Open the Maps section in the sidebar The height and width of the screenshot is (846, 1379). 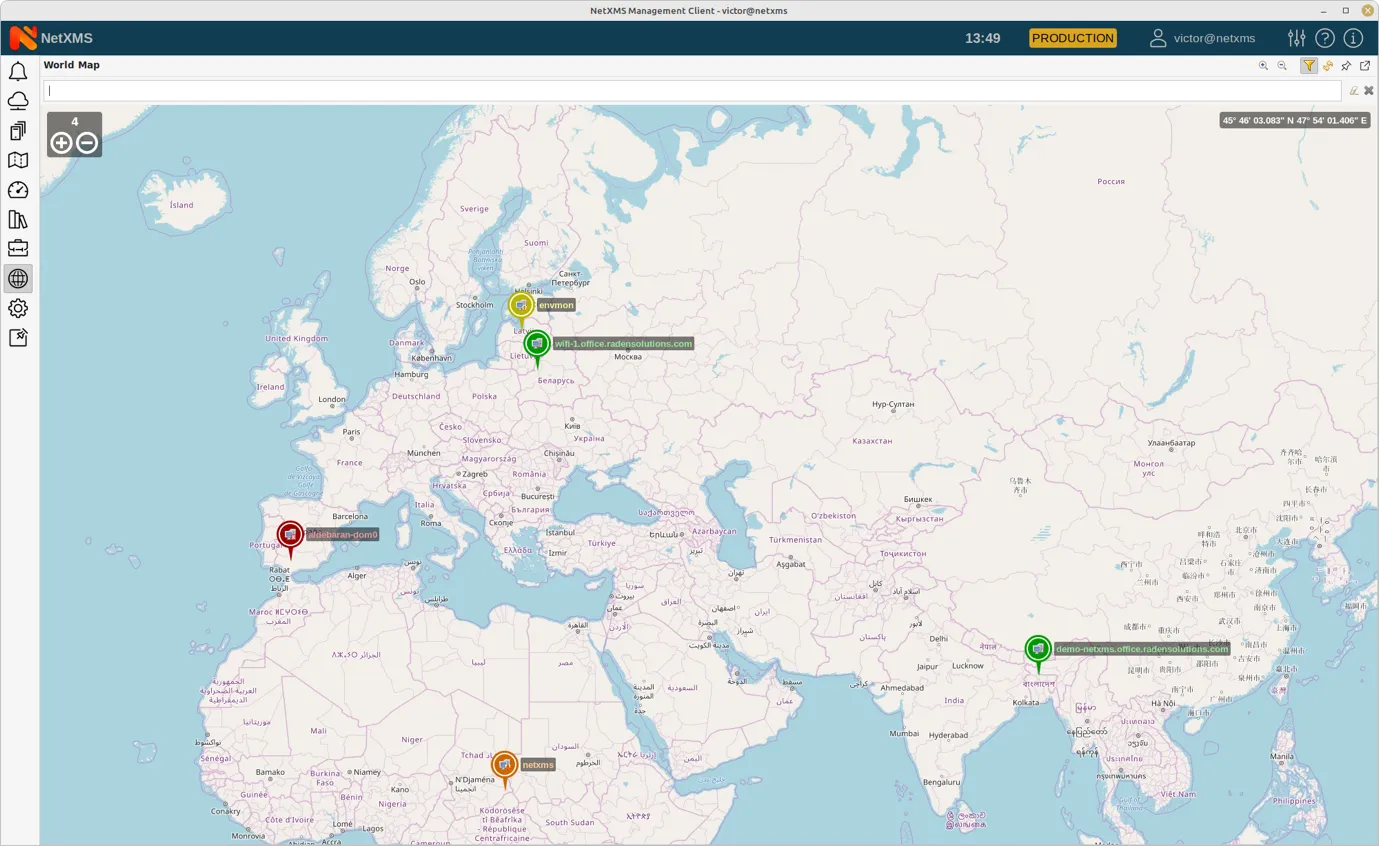pos(18,160)
